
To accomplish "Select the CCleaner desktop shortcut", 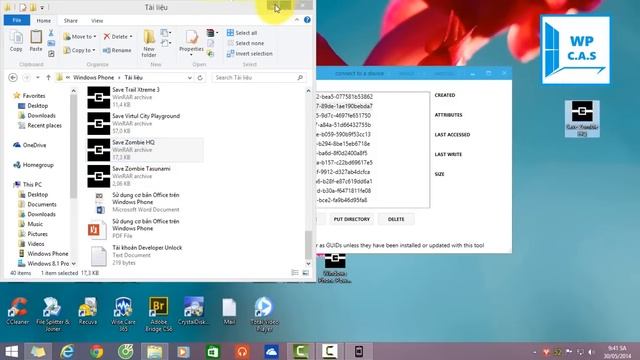I will coord(18,311).
